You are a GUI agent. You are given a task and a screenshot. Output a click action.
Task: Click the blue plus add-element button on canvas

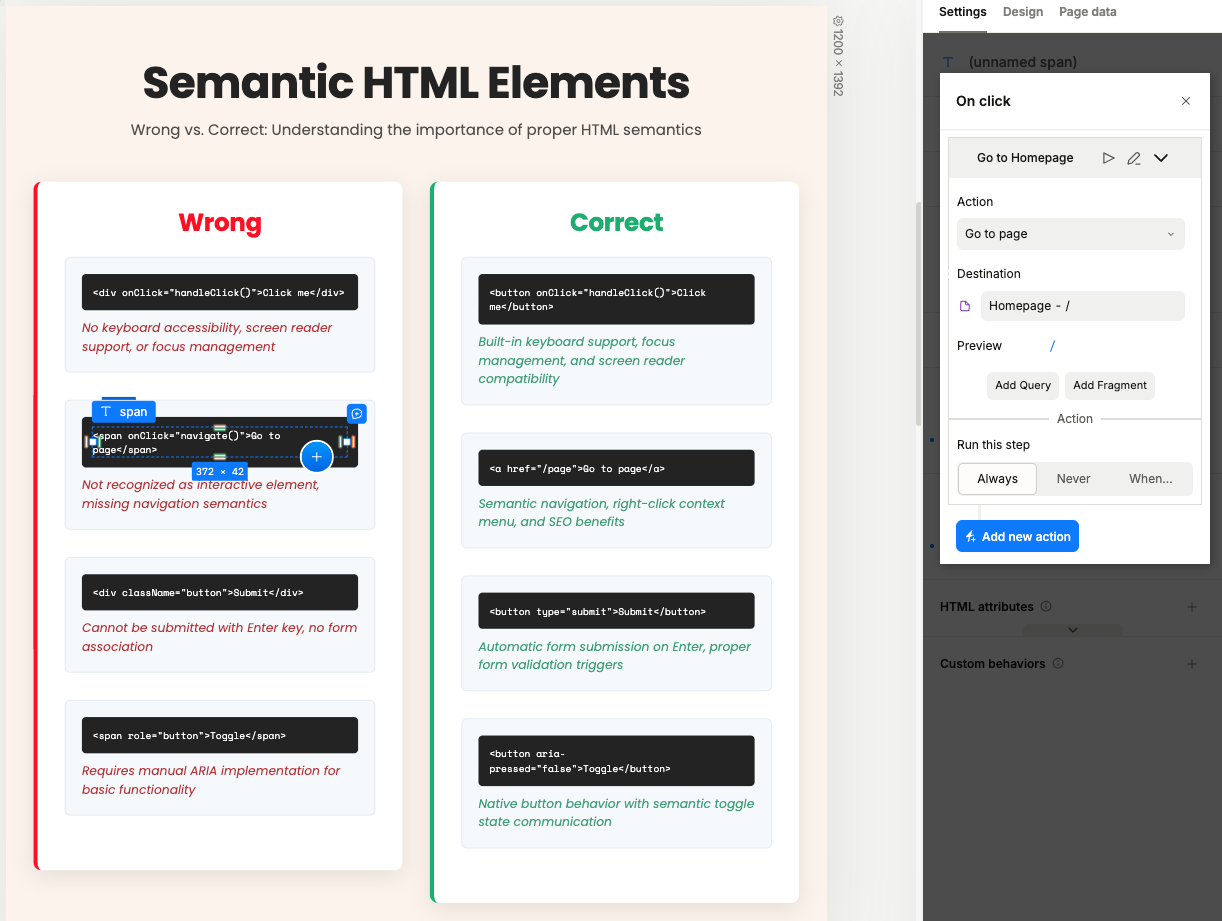pos(317,456)
